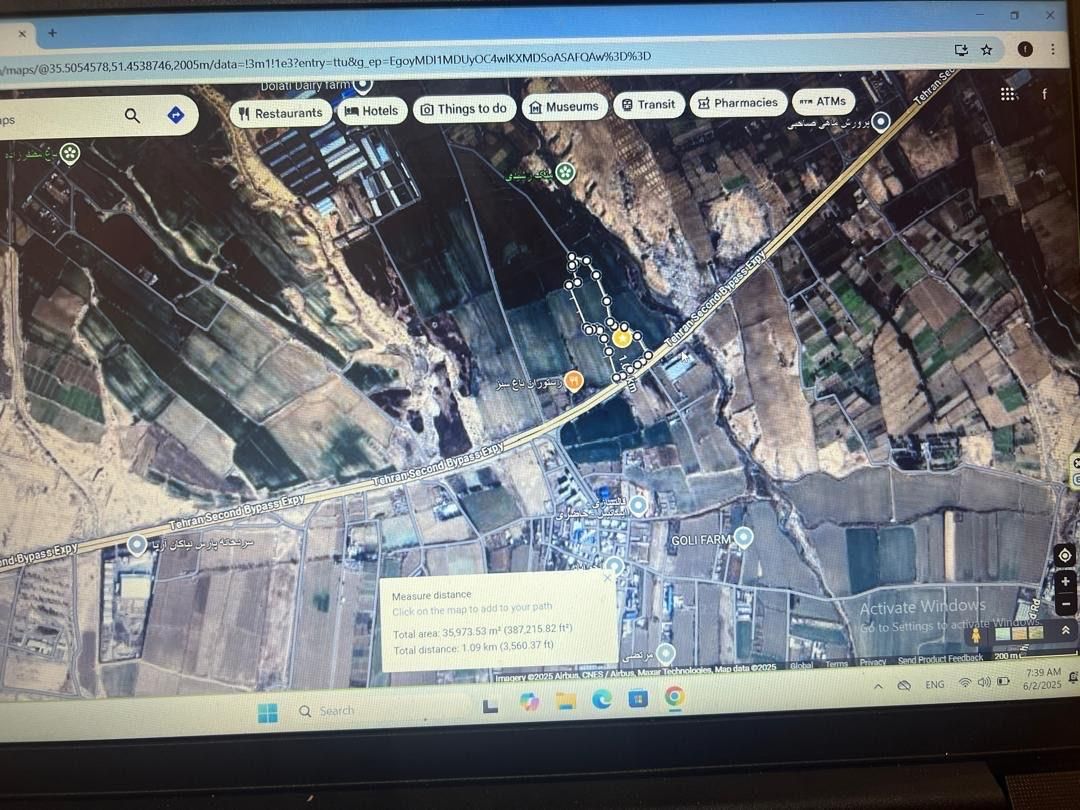This screenshot has height=810, width=1080.
Task: Open Microsoft Edge from the taskbar
Action: pos(602,699)
